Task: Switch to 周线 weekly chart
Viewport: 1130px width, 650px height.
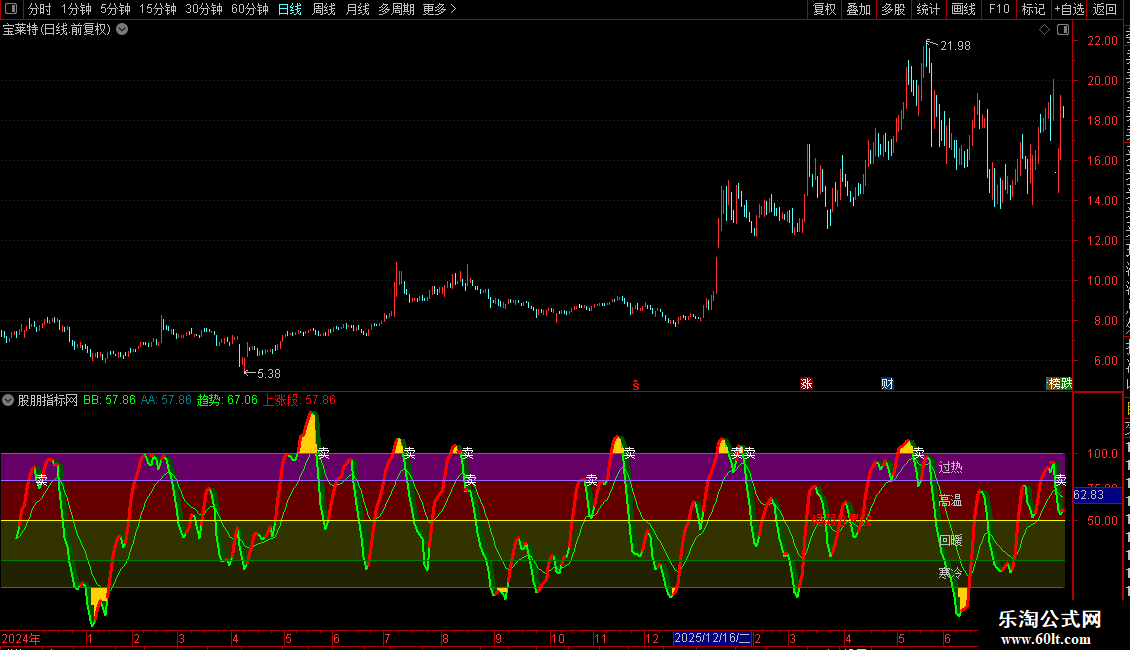Action: pyautogui.click(x=324, y=9)
